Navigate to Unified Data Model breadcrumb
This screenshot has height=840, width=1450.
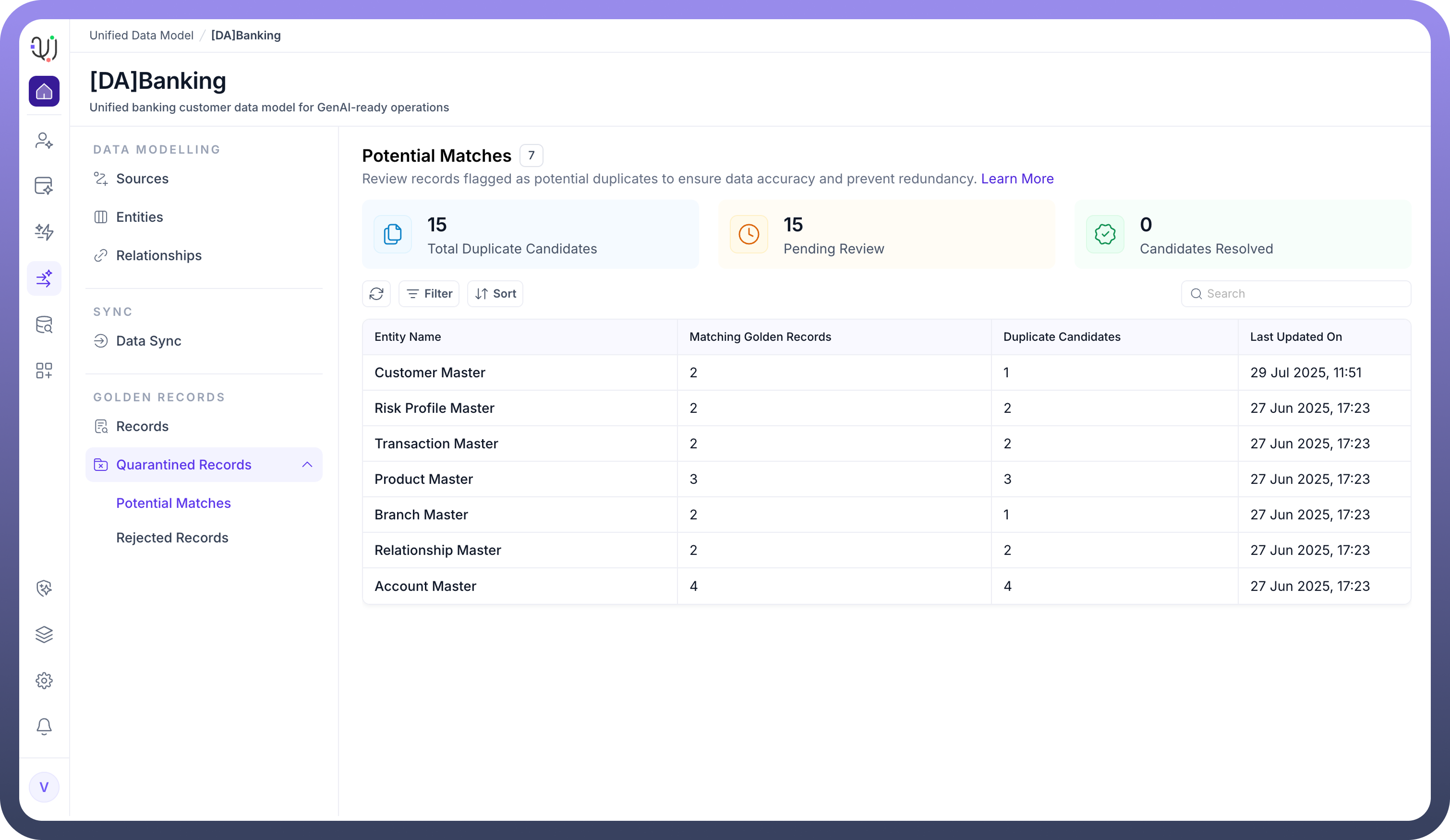pos(141,36)
